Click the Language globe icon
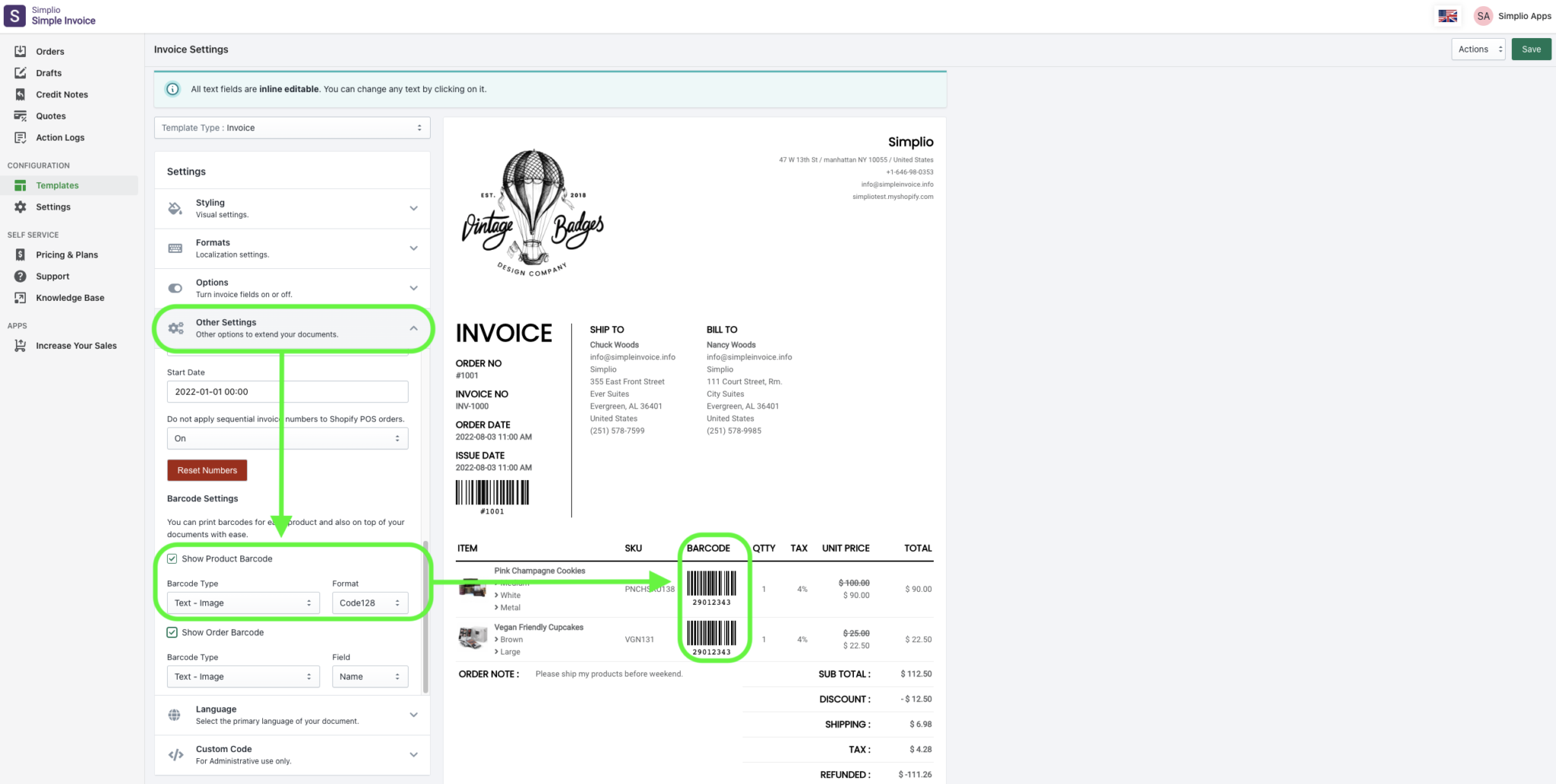 point(176,714)
